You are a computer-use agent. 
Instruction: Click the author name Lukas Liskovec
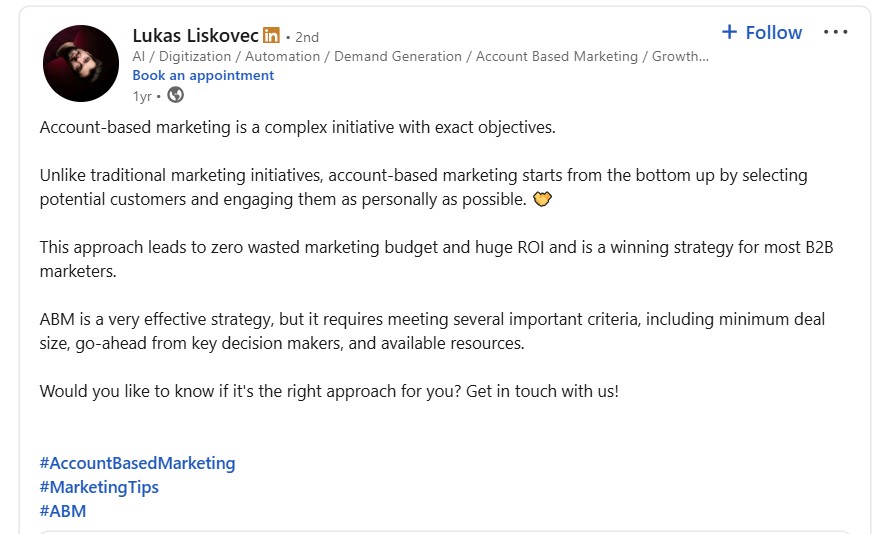click(195, 36)
